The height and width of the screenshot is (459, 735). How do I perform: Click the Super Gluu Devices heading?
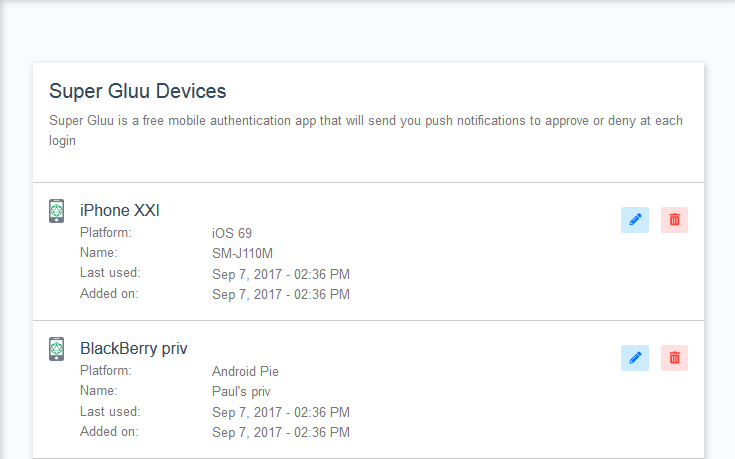click(137, 92)
